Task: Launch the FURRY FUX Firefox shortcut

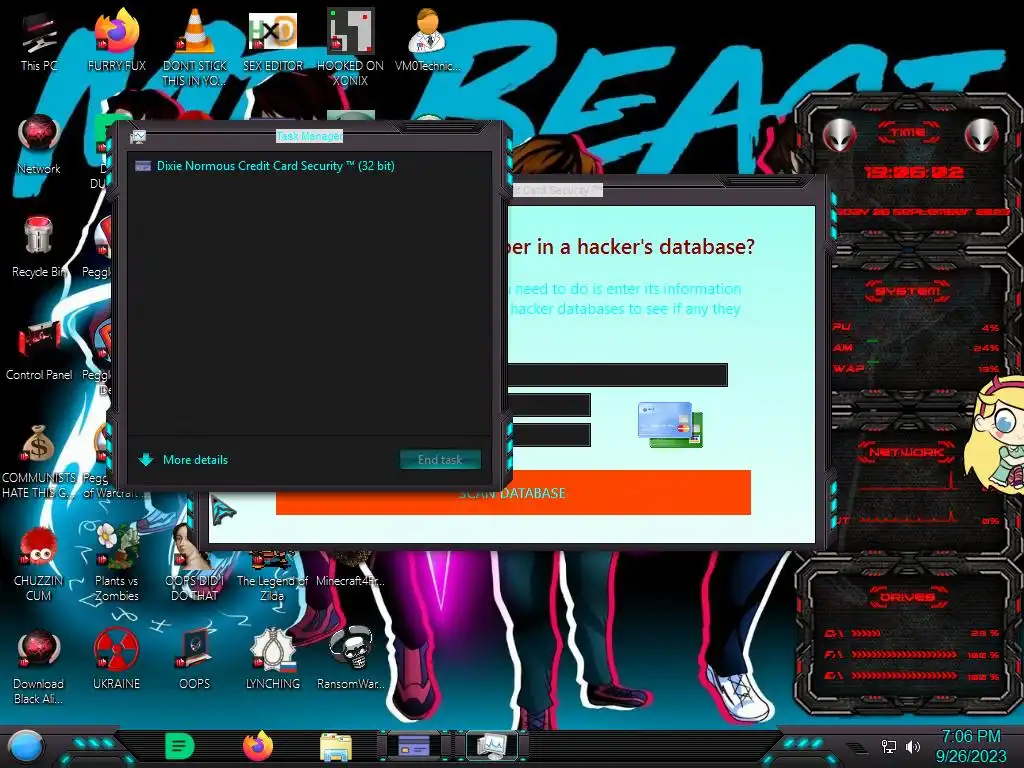Action: click(x=116, y=40)
